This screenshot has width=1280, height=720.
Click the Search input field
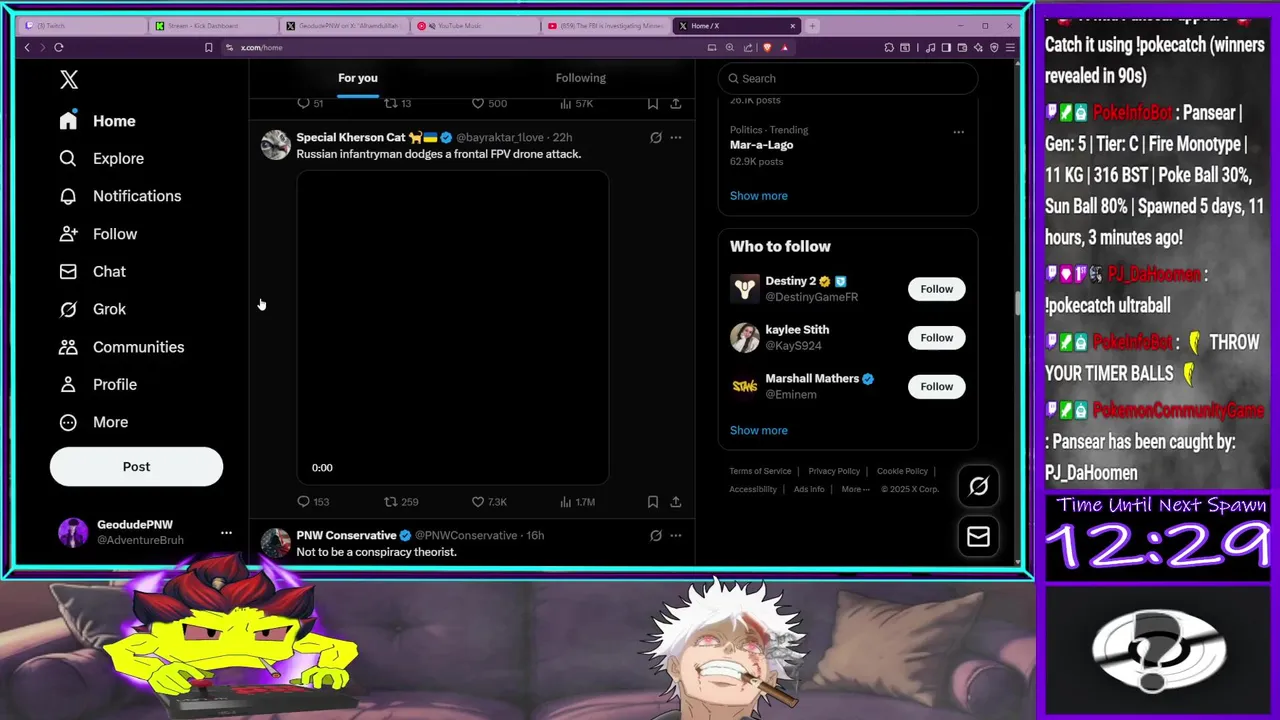(848, 78)
